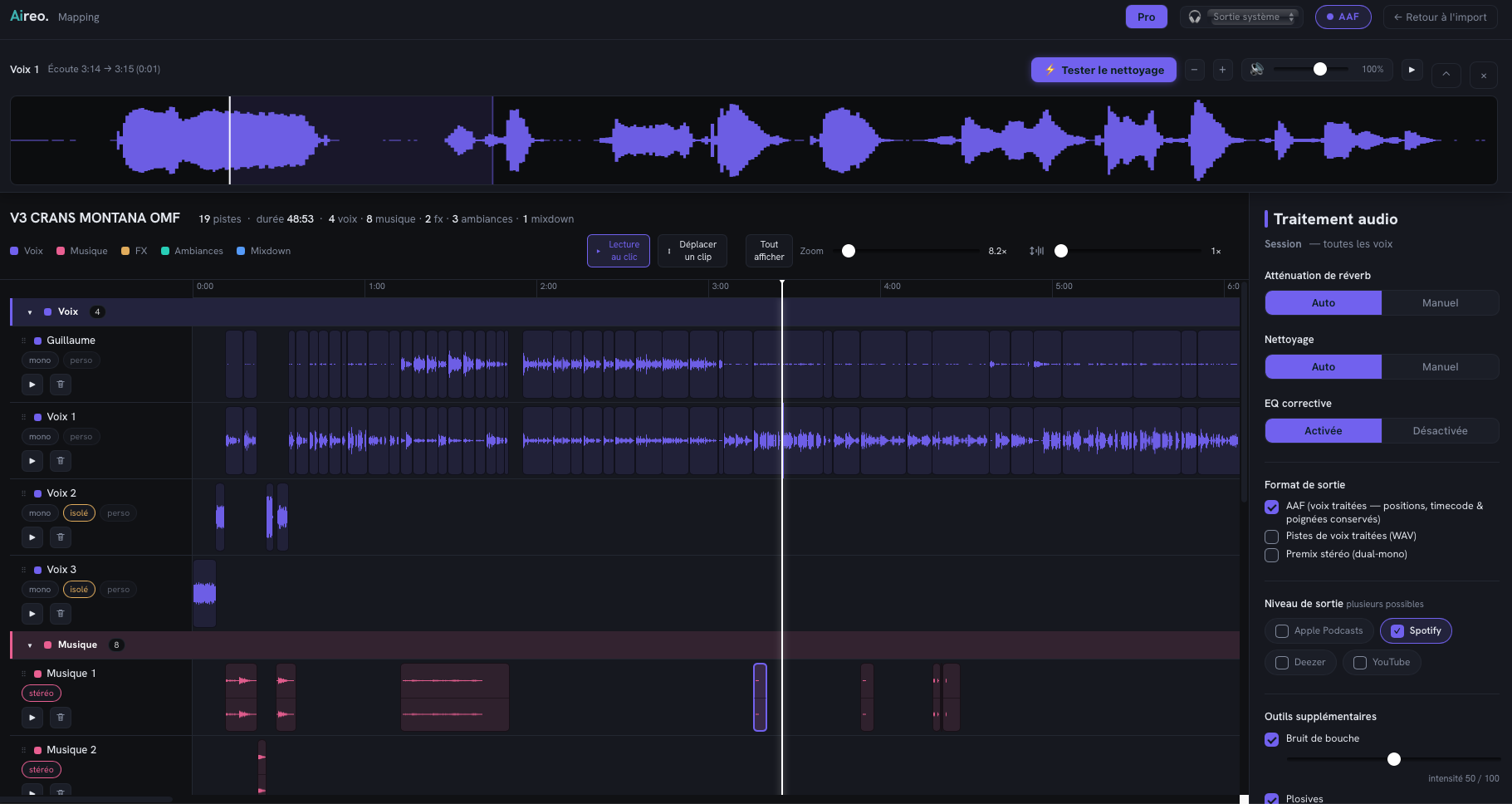This screenshot has width=1512, height=804.
Task: Toggle the Plosives checkbox
Action: (1271, 798)
